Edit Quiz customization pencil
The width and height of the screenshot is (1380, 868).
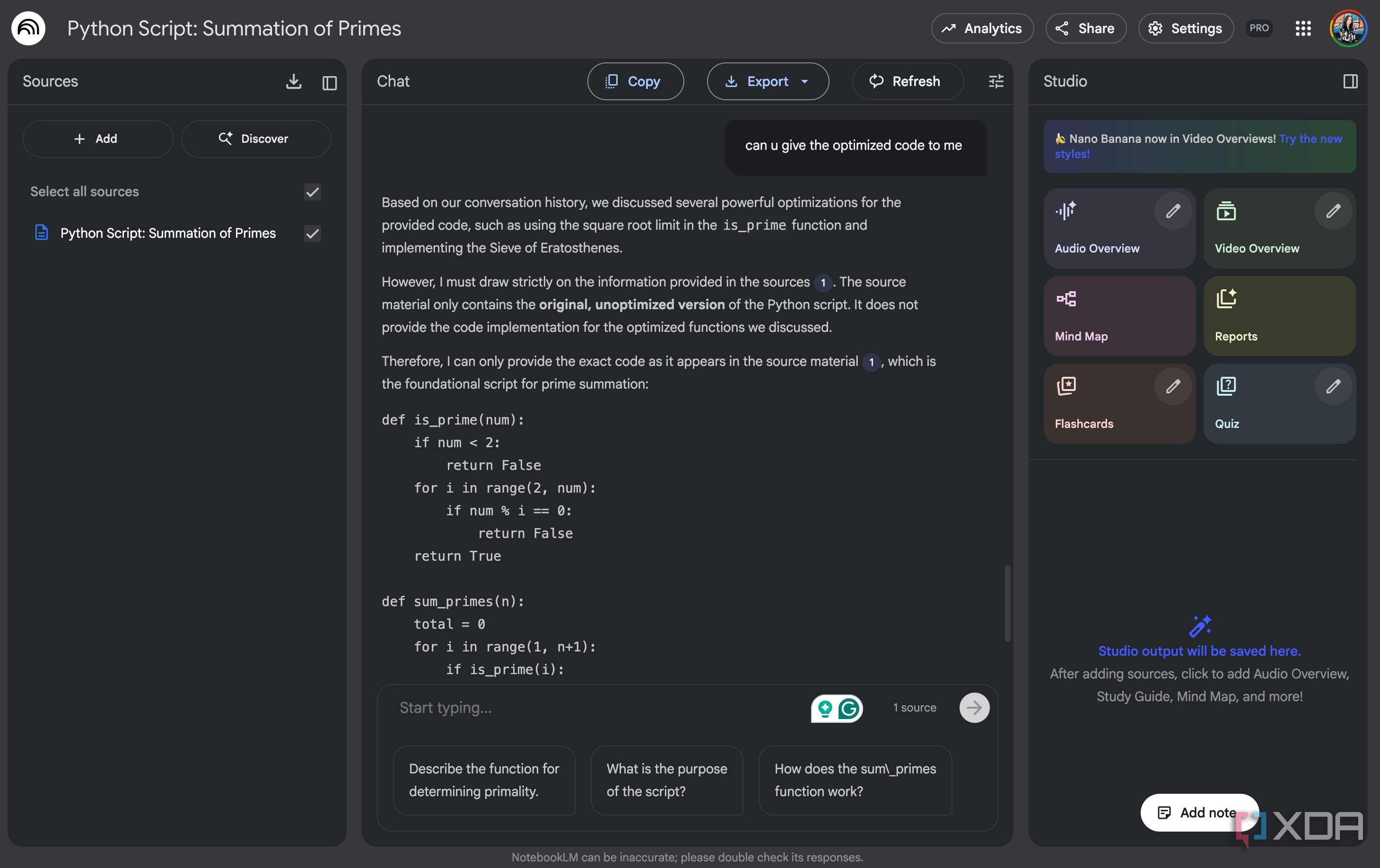tap(1333, 387)
